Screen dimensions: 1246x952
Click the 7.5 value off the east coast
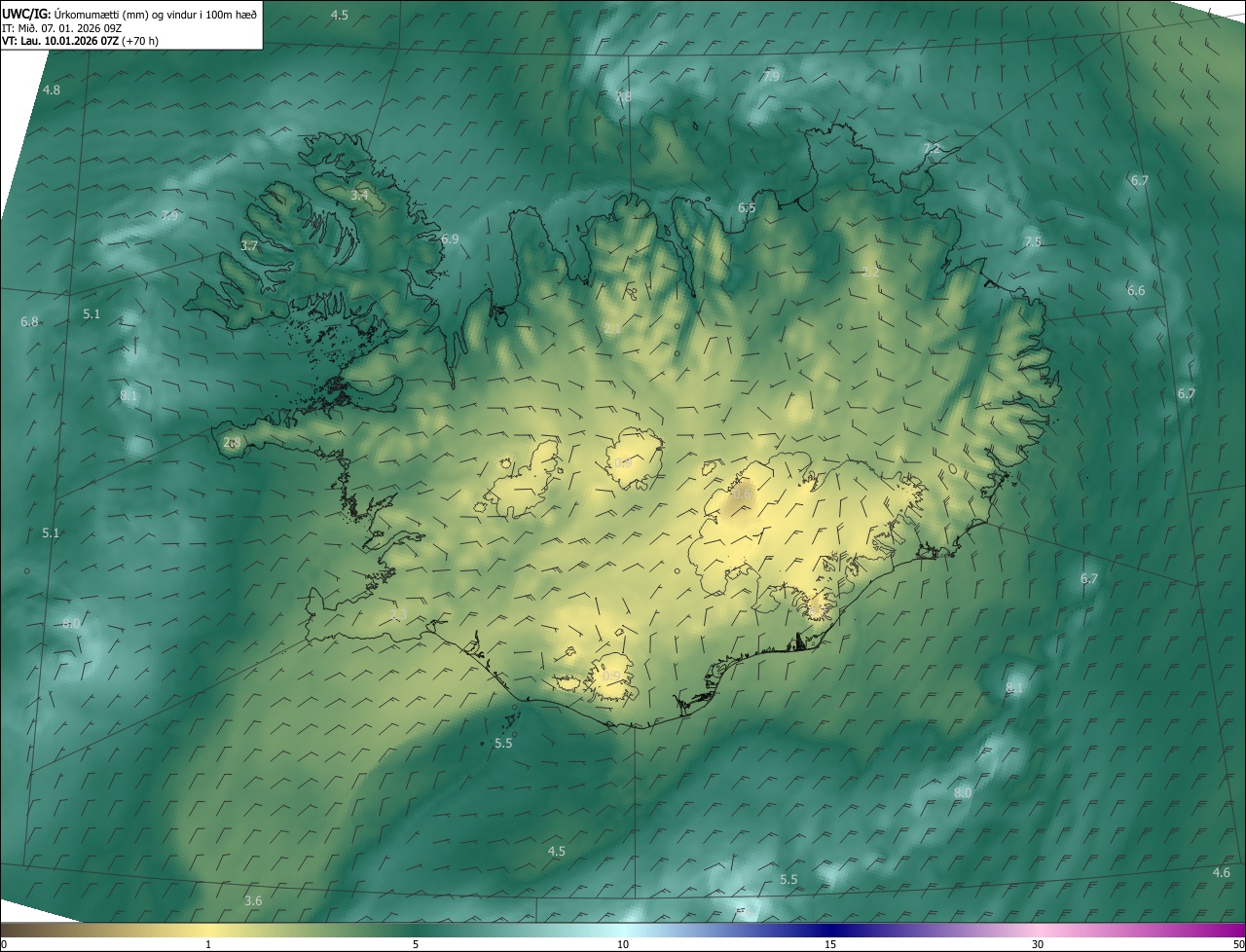(x=1033, y=241)
